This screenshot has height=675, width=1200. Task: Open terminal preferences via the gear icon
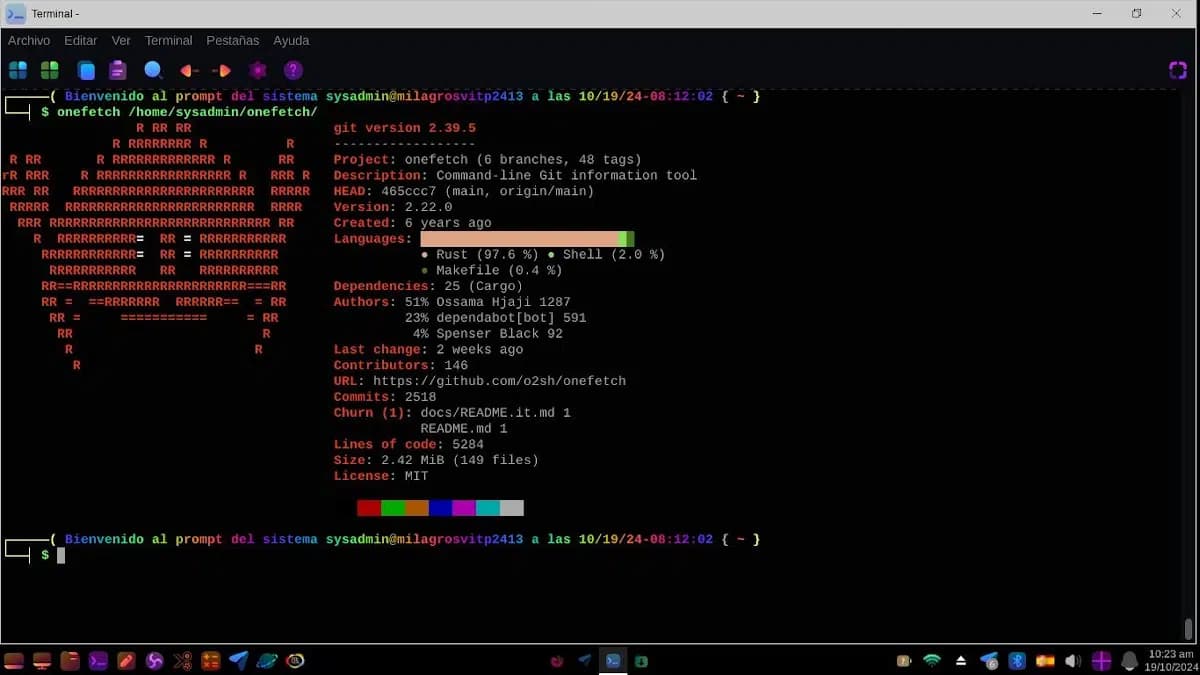257,70
